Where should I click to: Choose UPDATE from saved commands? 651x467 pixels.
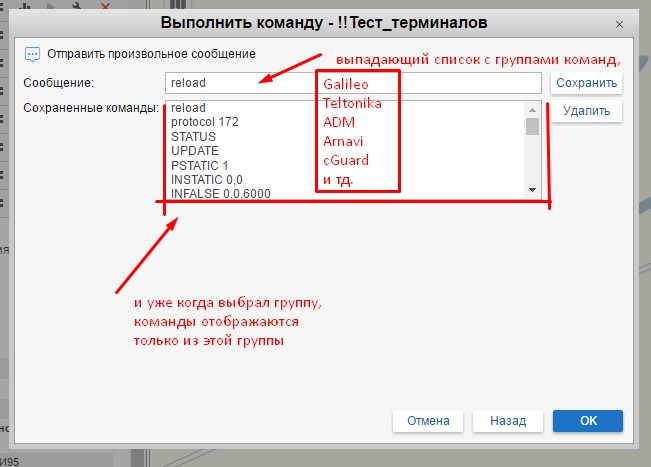click(195, 150)
